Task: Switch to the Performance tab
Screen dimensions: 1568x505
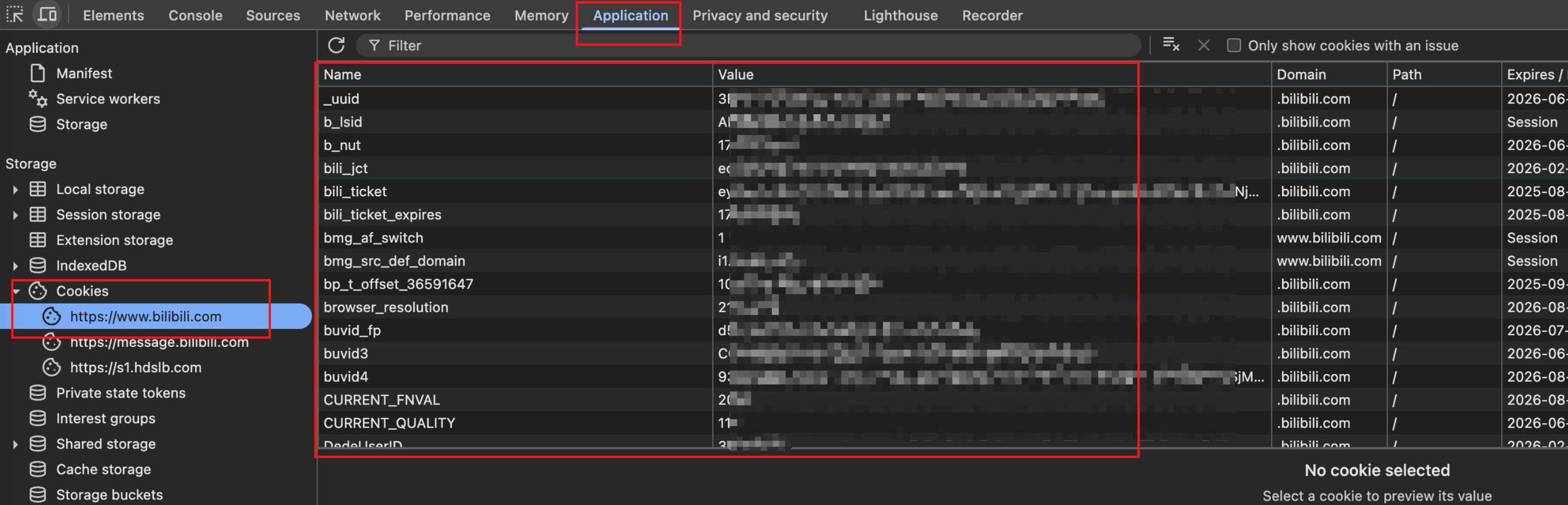Action: pos(447,15)
